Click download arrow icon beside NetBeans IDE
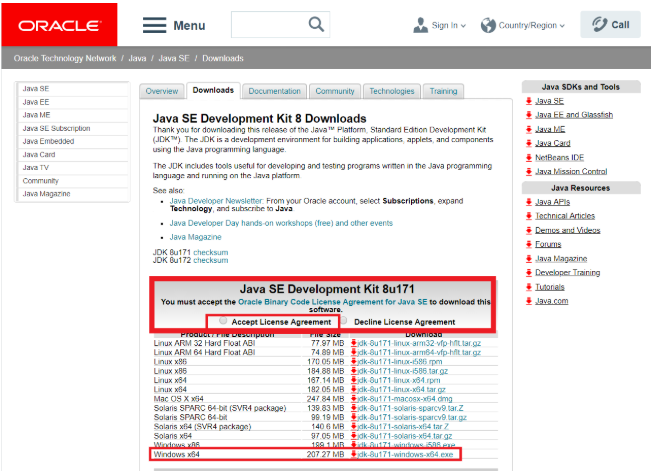The width and height of the screenshot is (652, 476). (x=529, y=158)
